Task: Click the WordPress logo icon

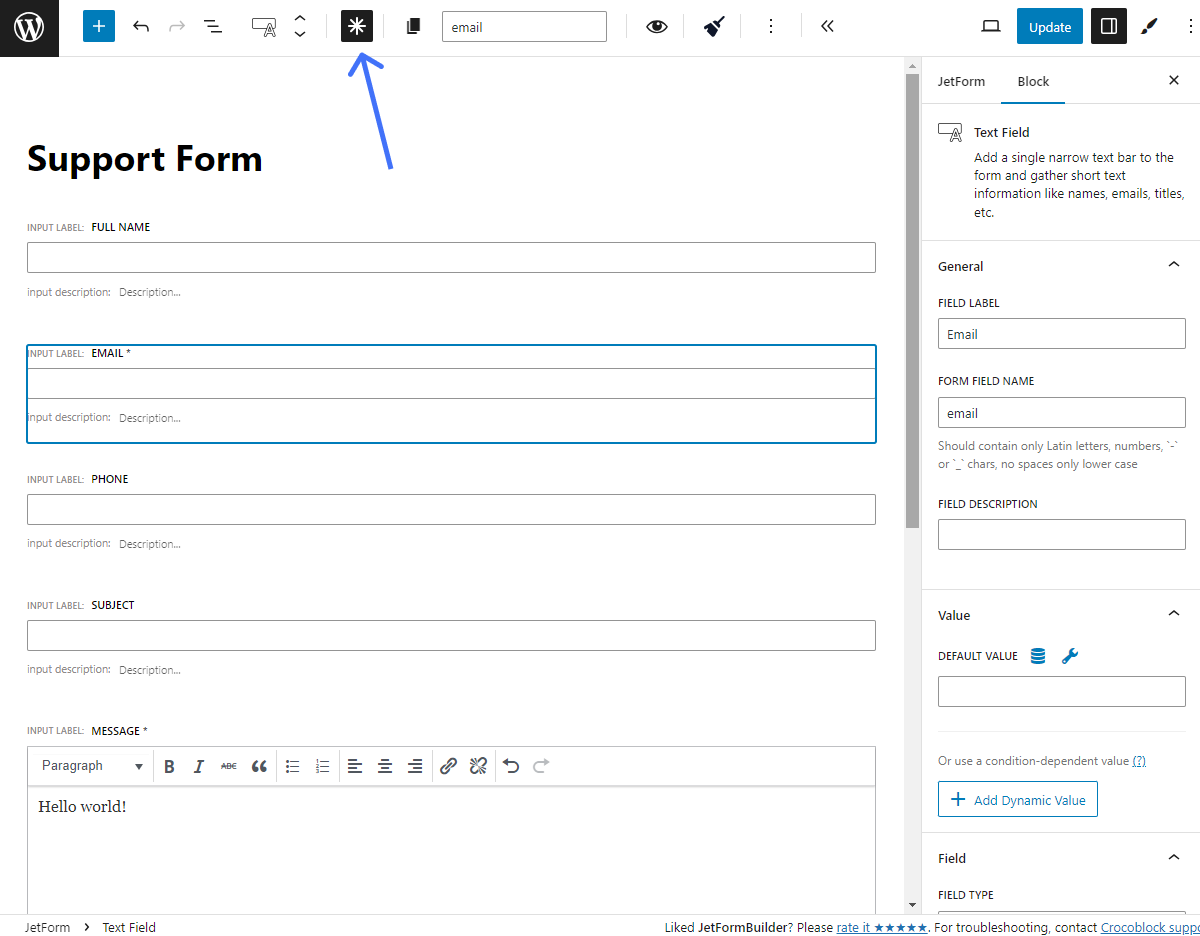Action: pos(29,28)
